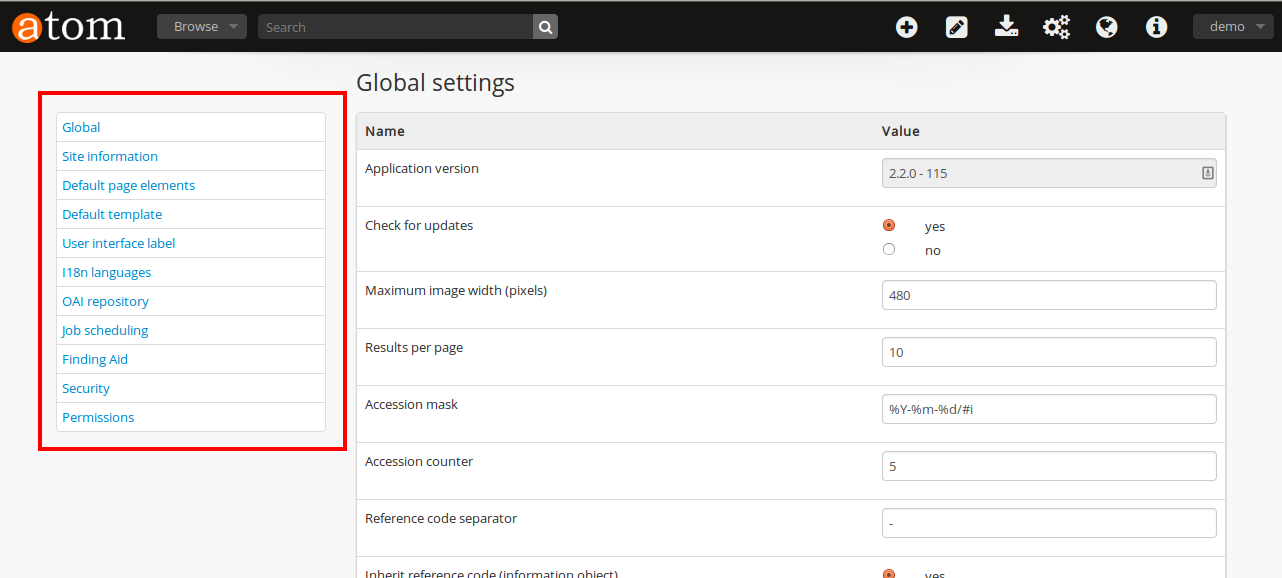Select 'no' for Check for updates
1282x578 pixels.
(x=889, y=249)
